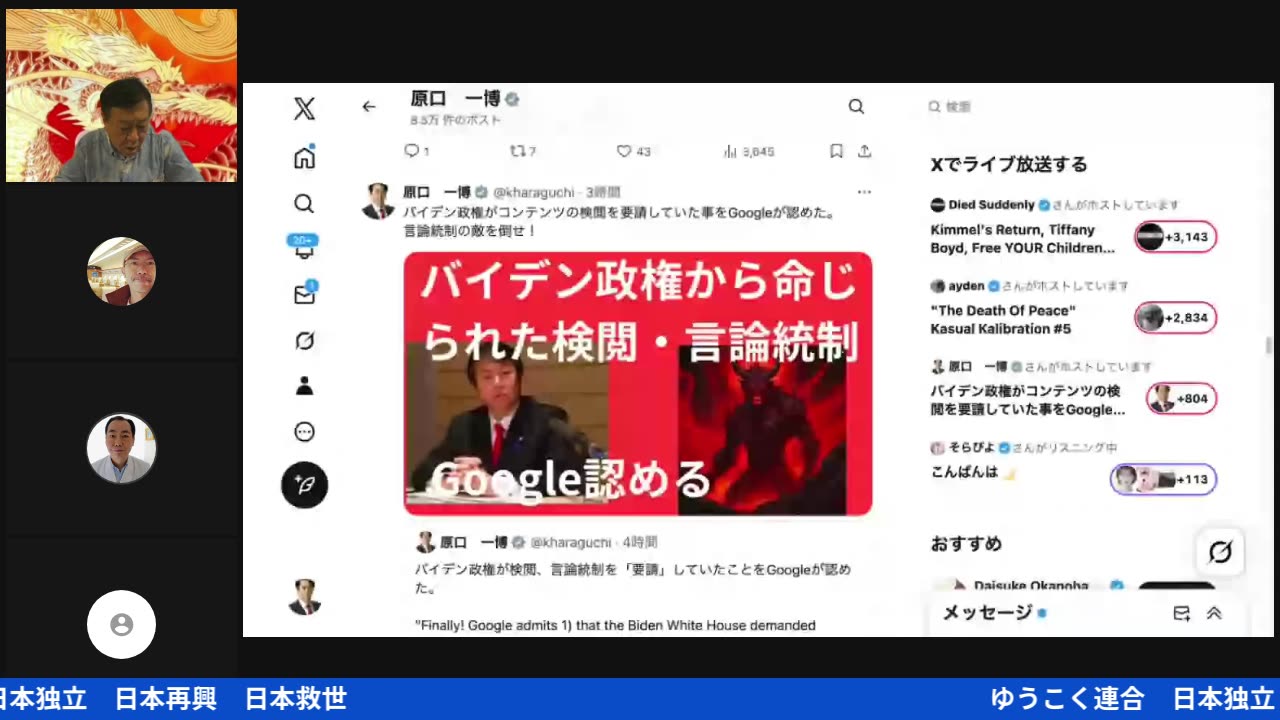Click Xでライブ放送する heading
This screenshot has width=1280, height=720.
point(1009,164)
